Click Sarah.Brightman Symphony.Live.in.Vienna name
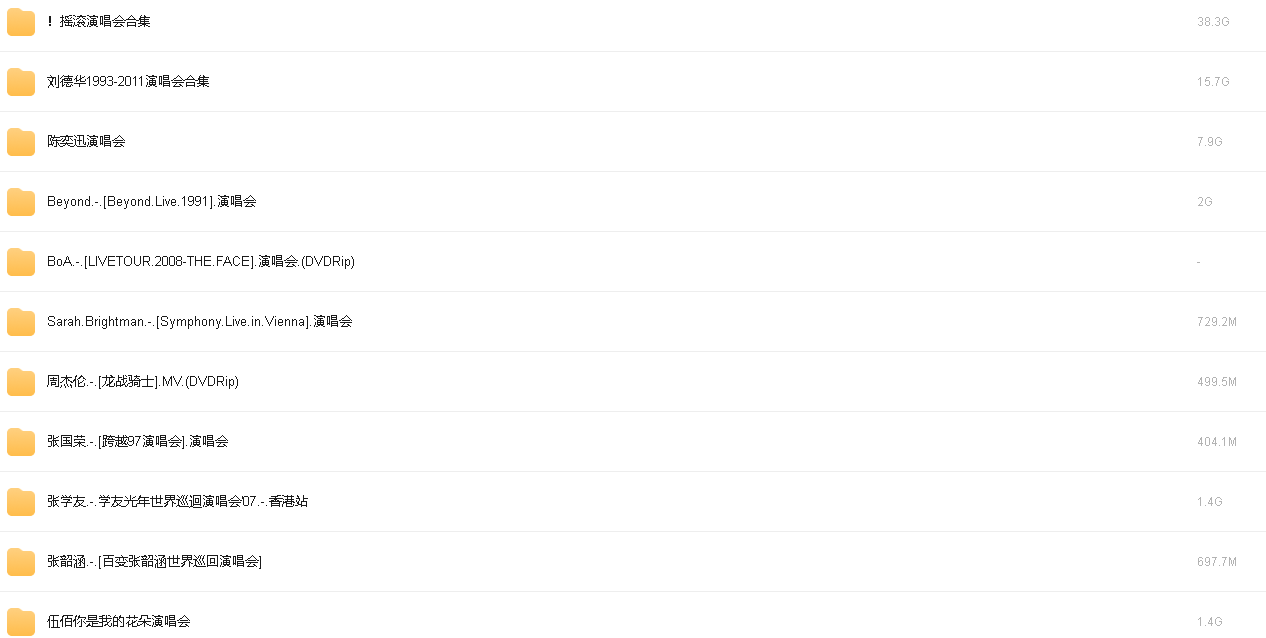Screen dimensions: 1266x638 point(200,321)
